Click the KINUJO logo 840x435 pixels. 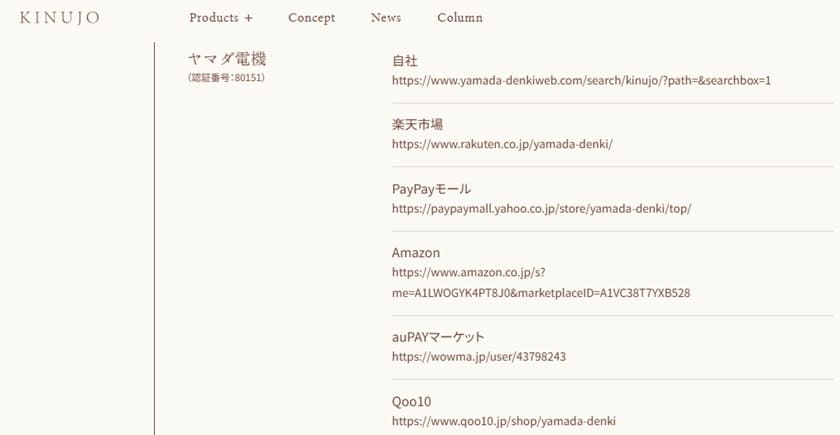click(59, 18)
